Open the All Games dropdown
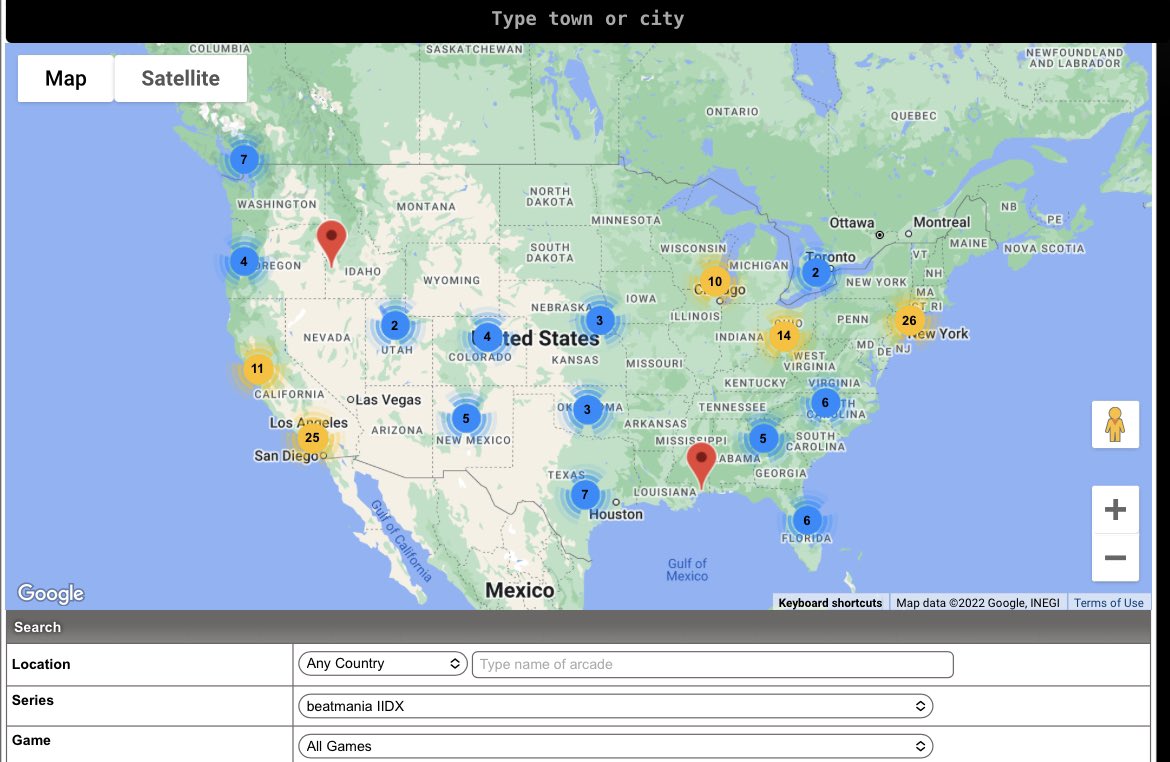The image size is (1170, 762). [x=615, y=746]
